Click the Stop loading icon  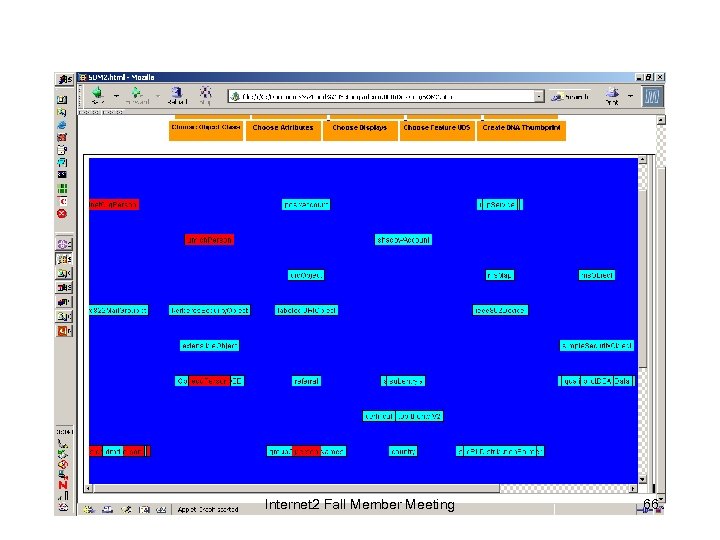(205, 95)
